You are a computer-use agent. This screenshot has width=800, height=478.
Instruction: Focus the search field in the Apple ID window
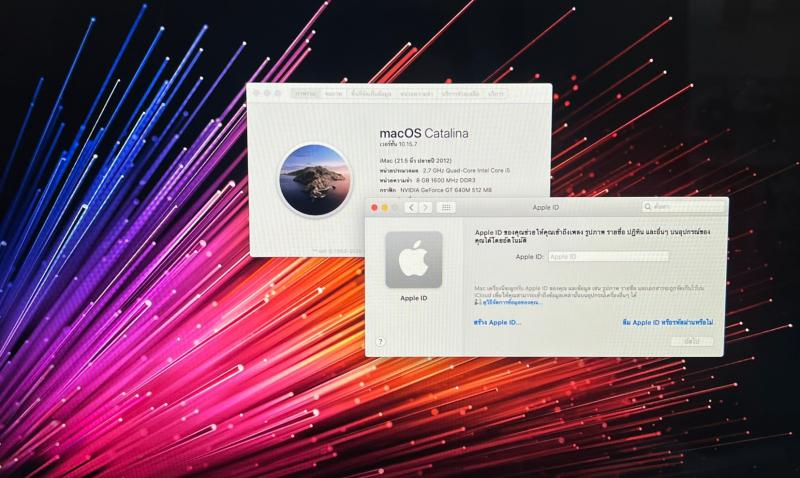[683, 207]
